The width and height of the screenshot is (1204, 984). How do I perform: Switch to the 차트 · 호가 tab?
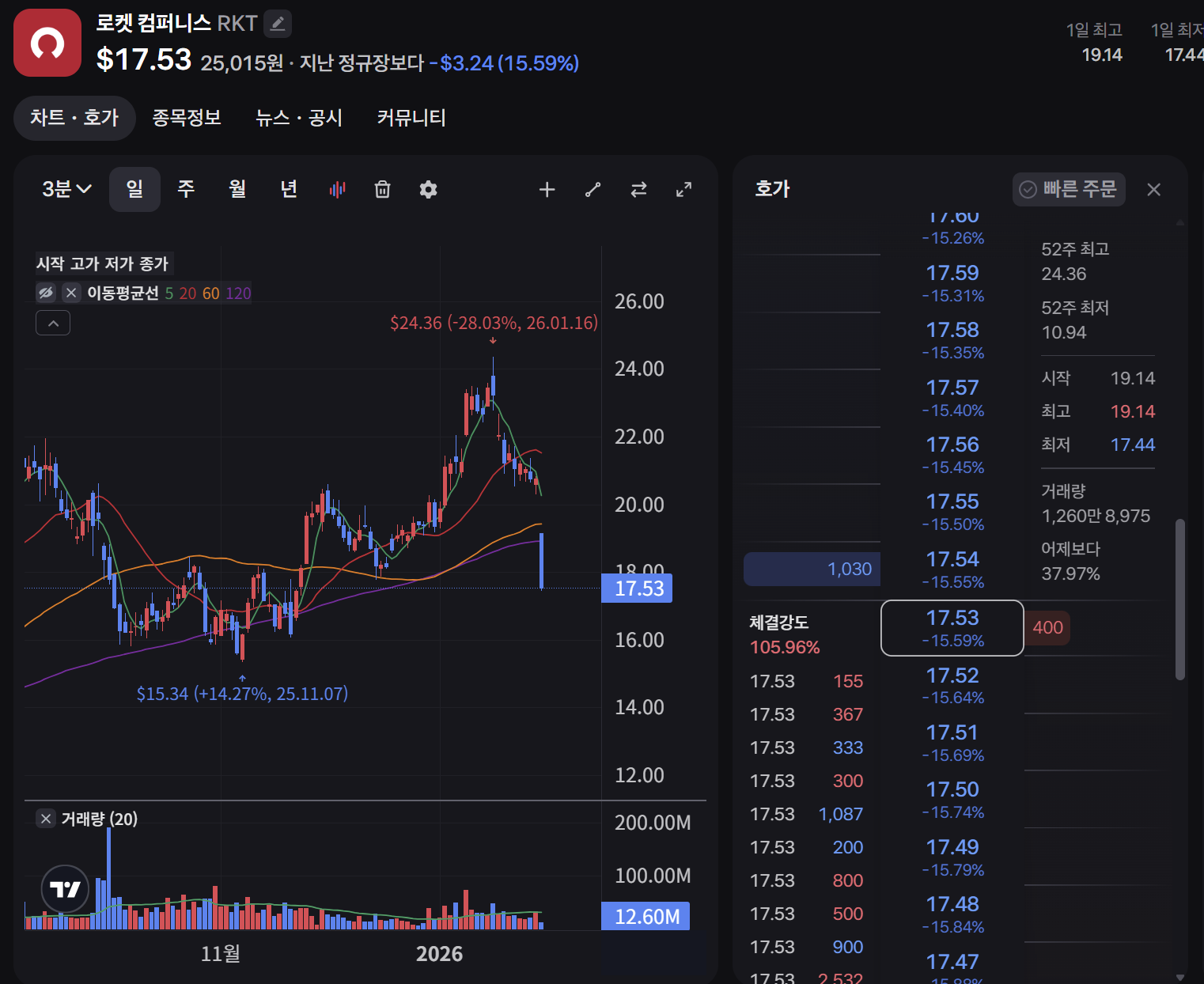tap(74, 118)
